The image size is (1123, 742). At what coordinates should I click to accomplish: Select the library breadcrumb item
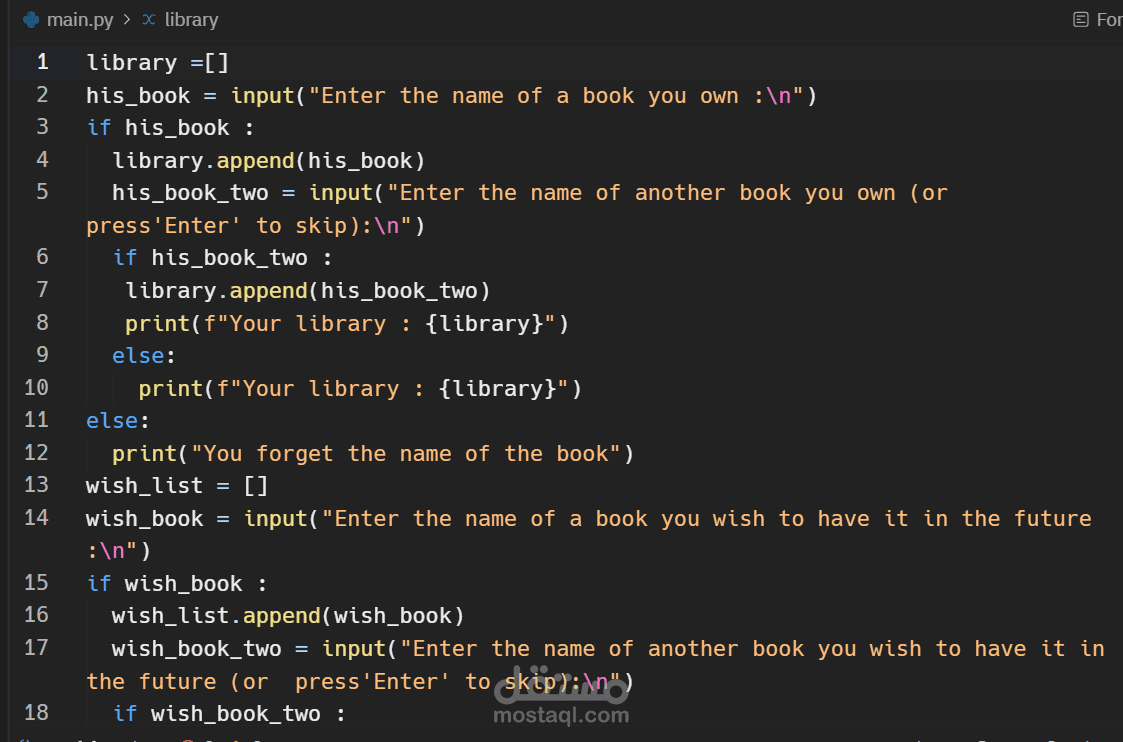click(x=191, y=19)
